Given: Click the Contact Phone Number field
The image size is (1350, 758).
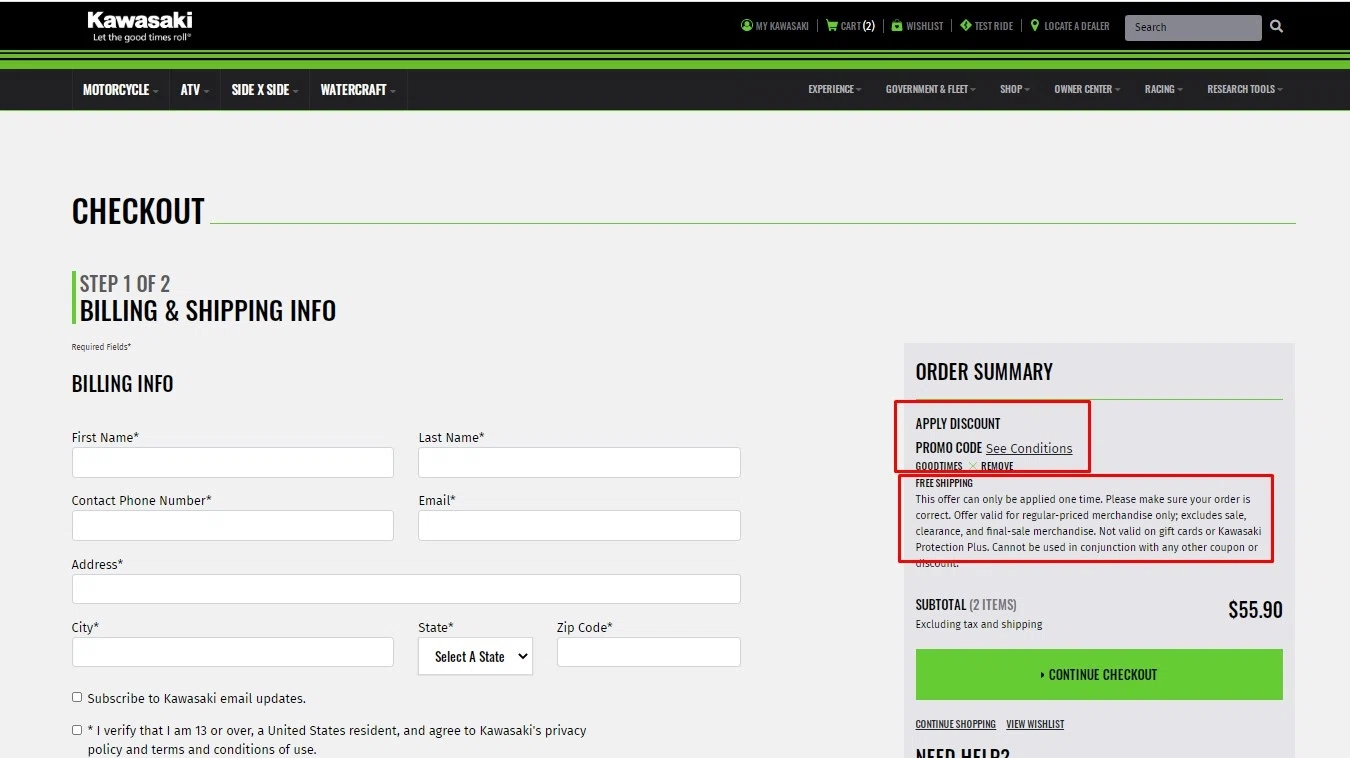Looking at the screenshot, I should [233, 525].
